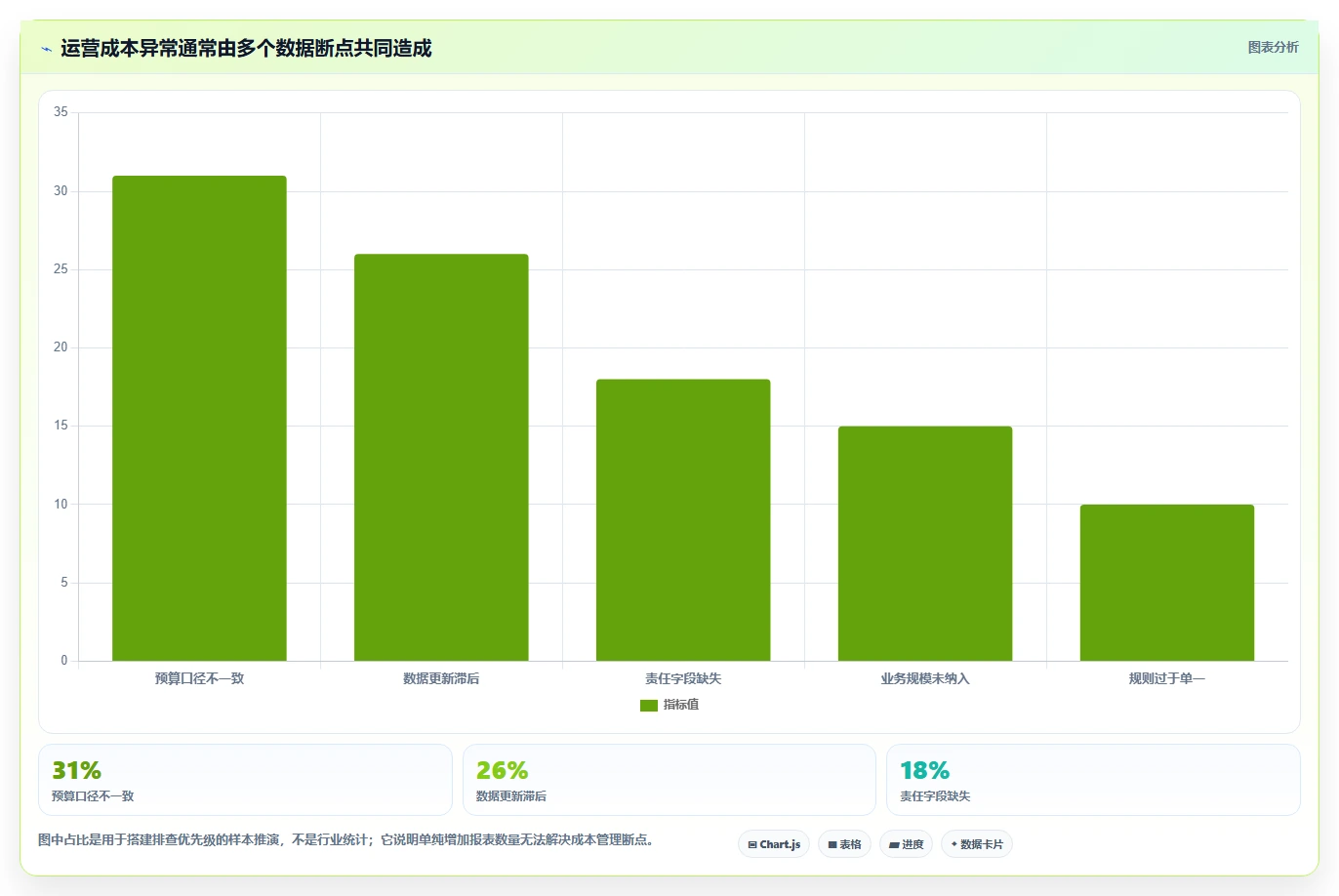The height and width of the screenshot is (896, 1339).
Task: Click the 责任字段缺失 x-axis label
Action: [683, 678]
